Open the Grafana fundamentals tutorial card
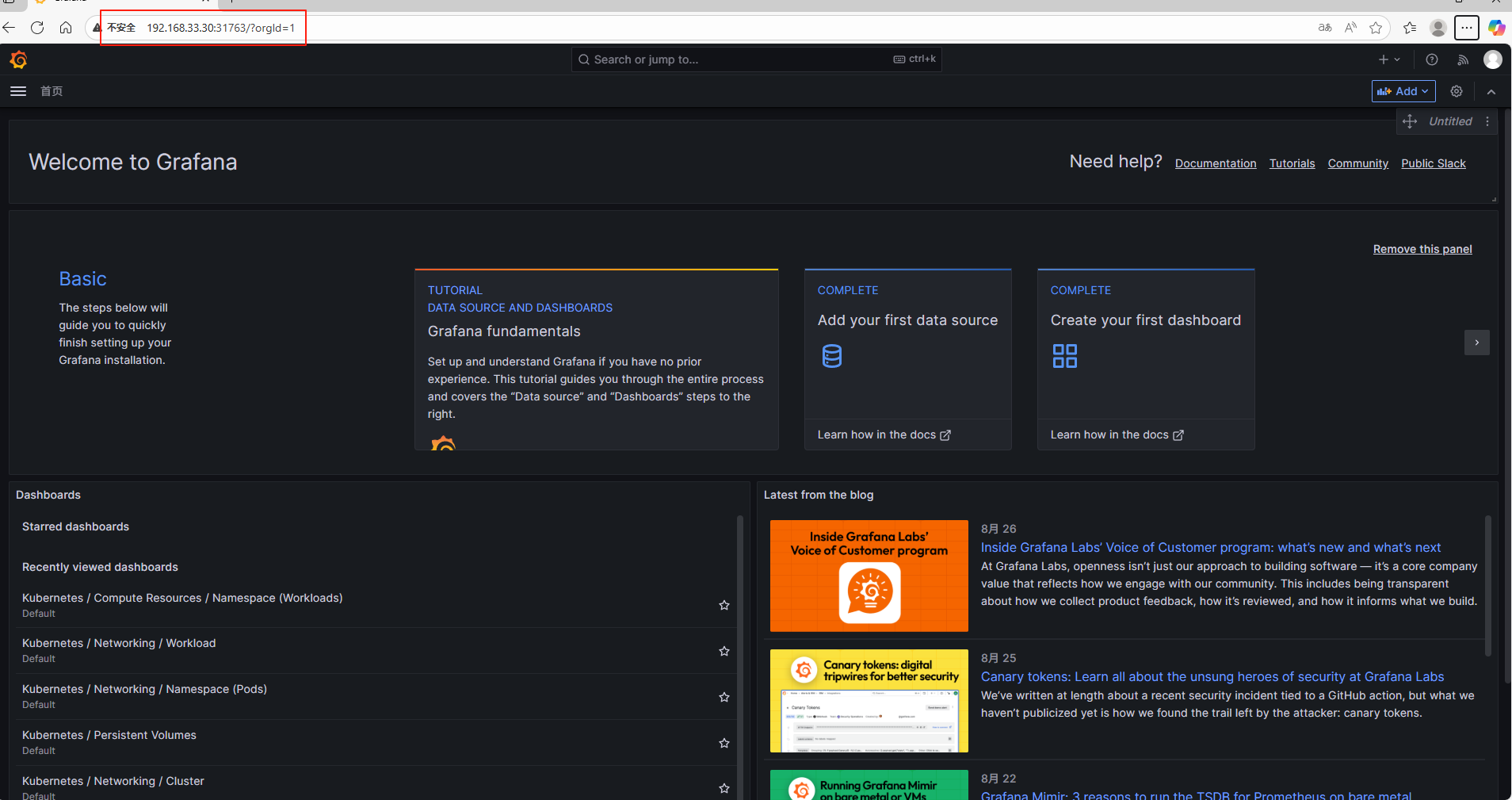Viewport: 1512px width, 800px height. pos(597,359)
